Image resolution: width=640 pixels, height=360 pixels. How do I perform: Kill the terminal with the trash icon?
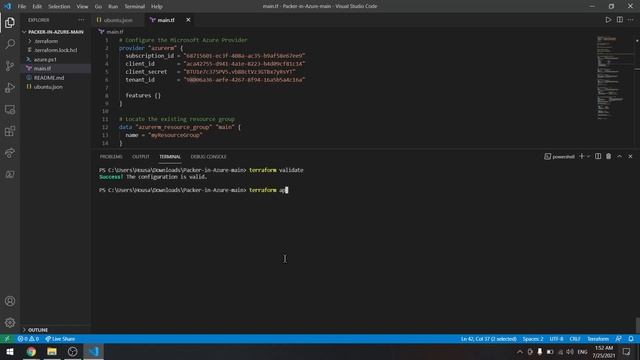(609, 156)
